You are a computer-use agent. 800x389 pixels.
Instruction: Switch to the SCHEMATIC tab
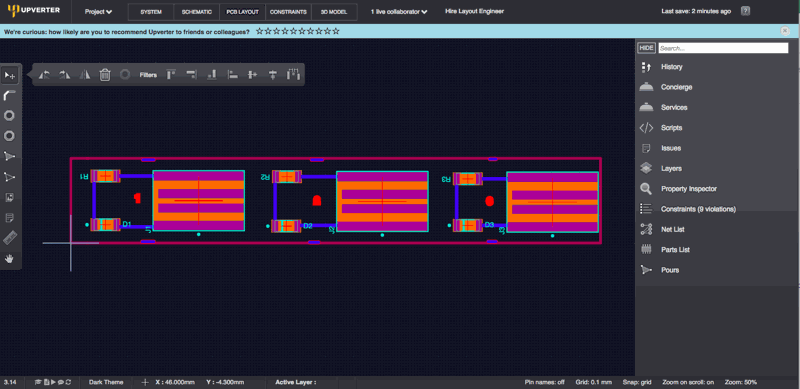click(x=196, y=12)
